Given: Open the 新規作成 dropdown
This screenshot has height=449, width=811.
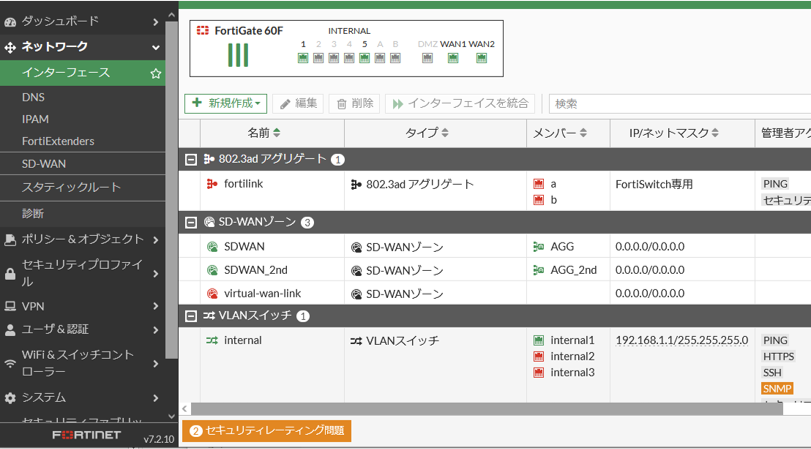Looking at the screenshot, I should (x=226, y=103).
